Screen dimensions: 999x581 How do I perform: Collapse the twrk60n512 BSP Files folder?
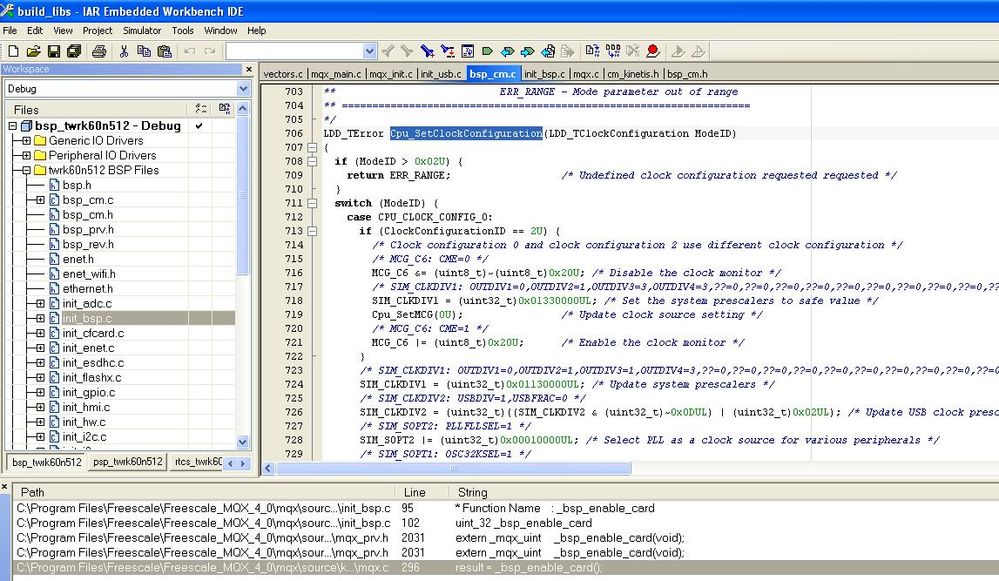coord(26,170)
